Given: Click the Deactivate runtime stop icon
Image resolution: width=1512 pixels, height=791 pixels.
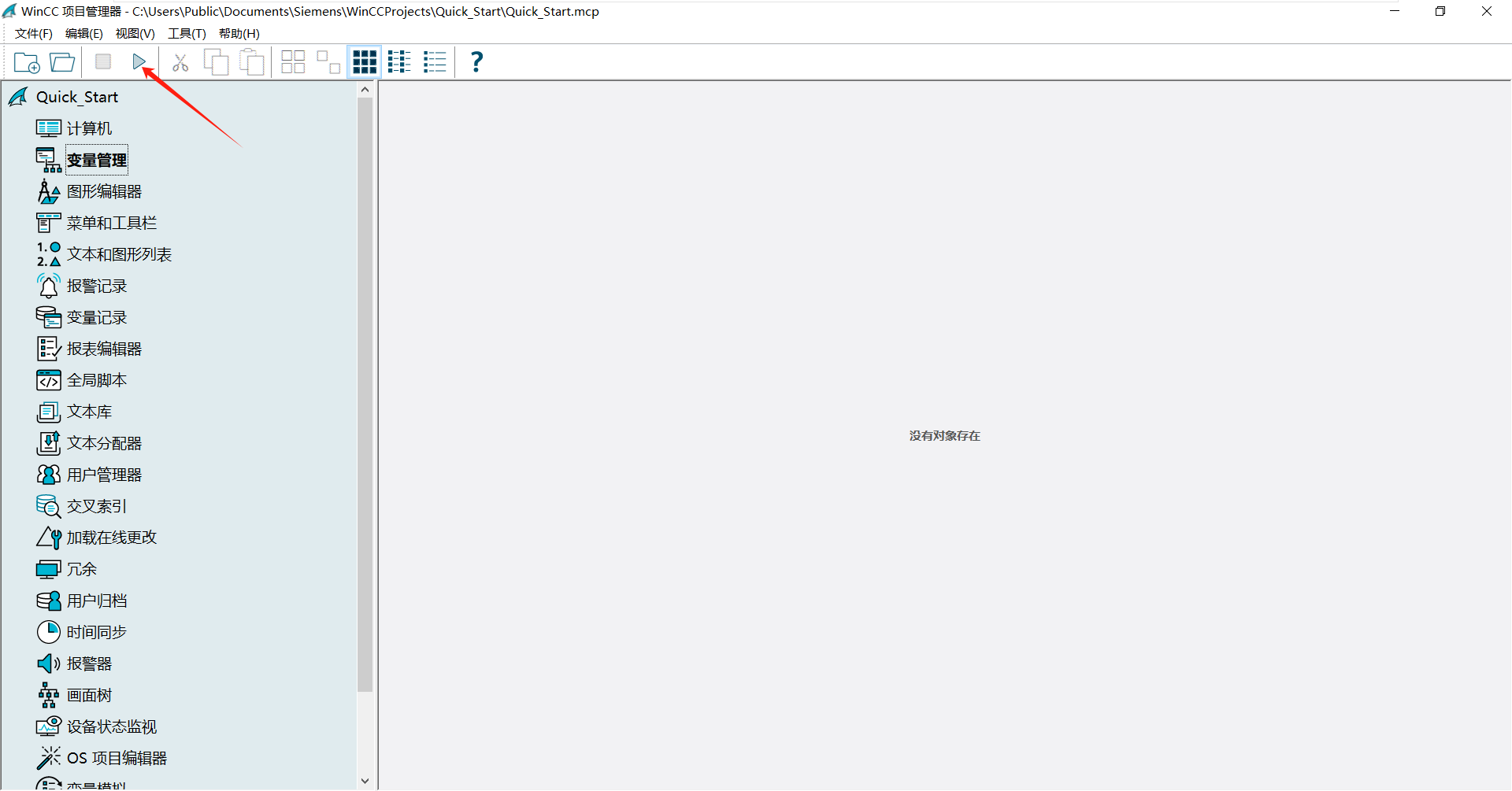Looking at the screenshot, I should [x=103, y=61].
